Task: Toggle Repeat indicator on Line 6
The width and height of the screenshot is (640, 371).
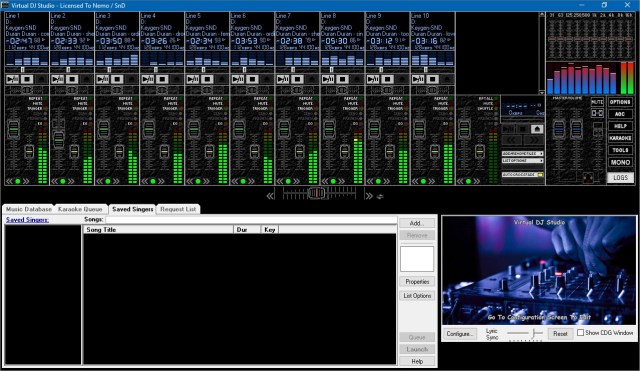Action: tap(271, 99)
